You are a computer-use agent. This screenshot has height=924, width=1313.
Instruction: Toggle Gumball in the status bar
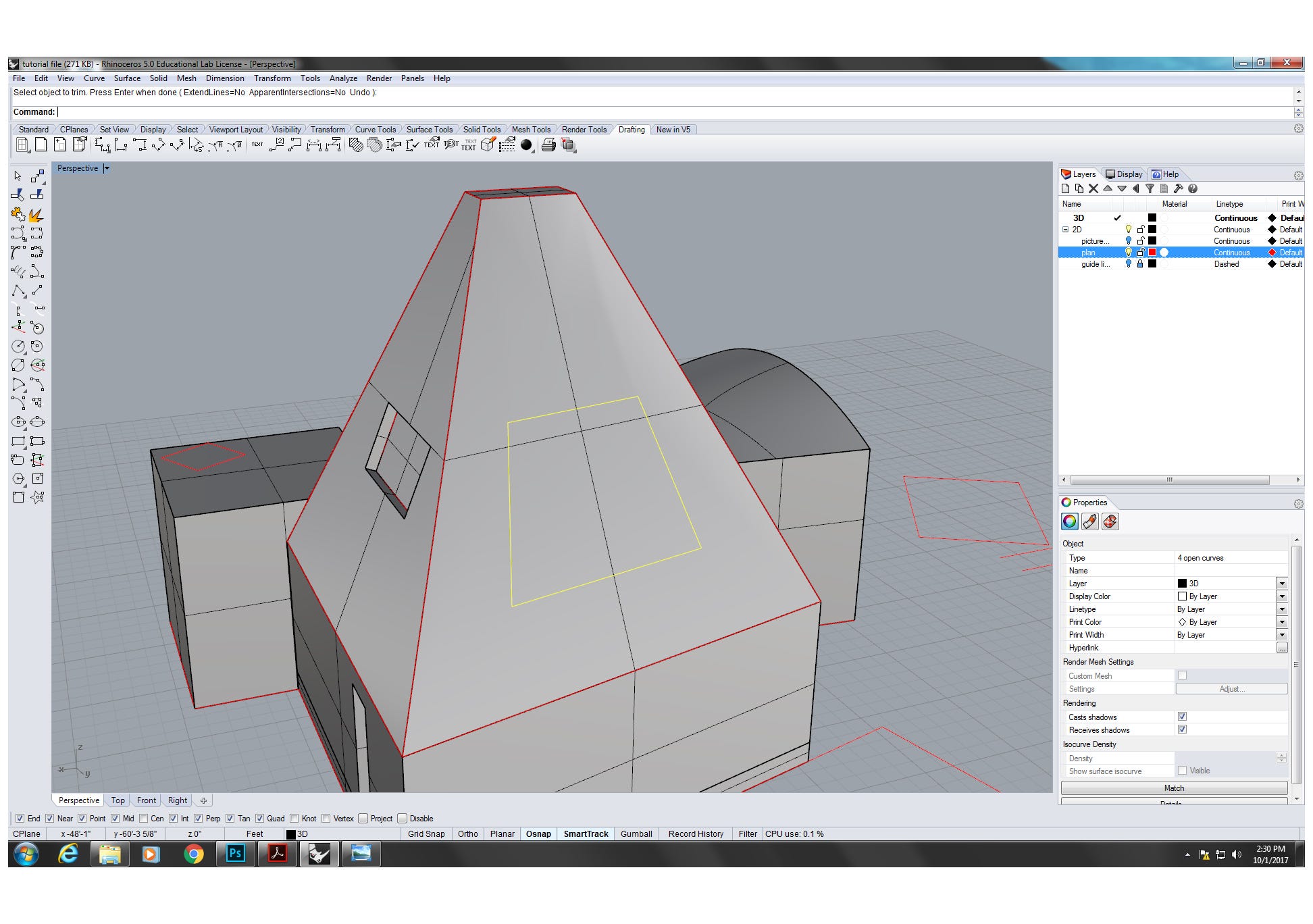[636, 834]
